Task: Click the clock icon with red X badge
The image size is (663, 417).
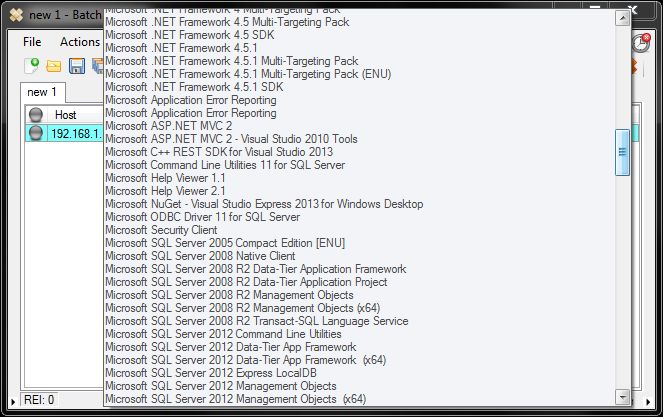Action: [641, 42]
